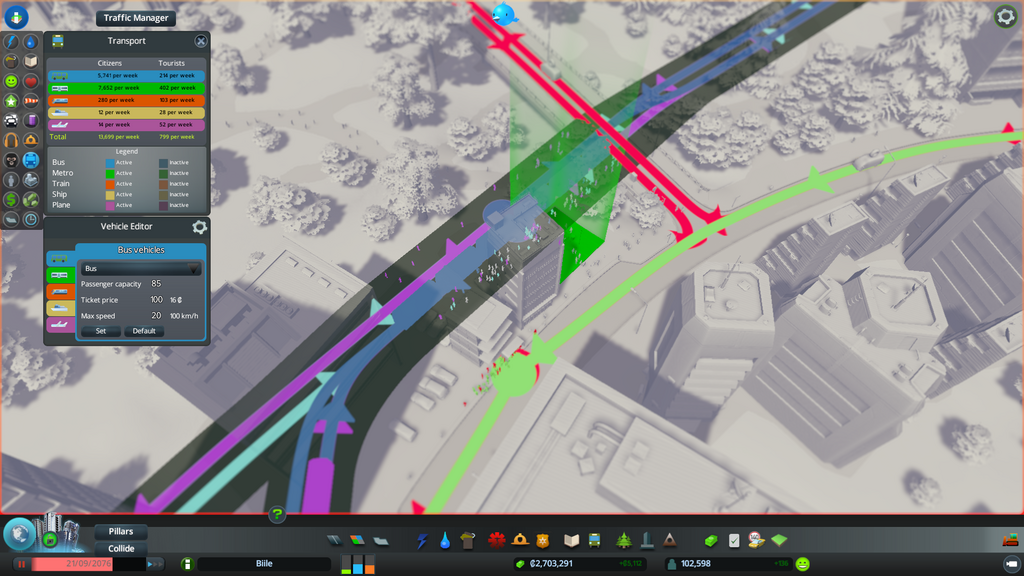
Task: Expand the Bus vehicle type dropdown
Action: [x=140, y=268]
